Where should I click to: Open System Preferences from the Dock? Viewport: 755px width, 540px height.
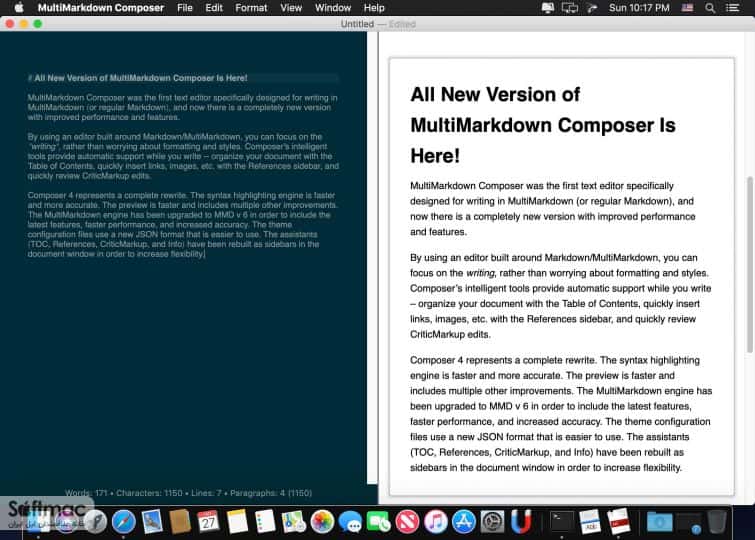[493, 522]
